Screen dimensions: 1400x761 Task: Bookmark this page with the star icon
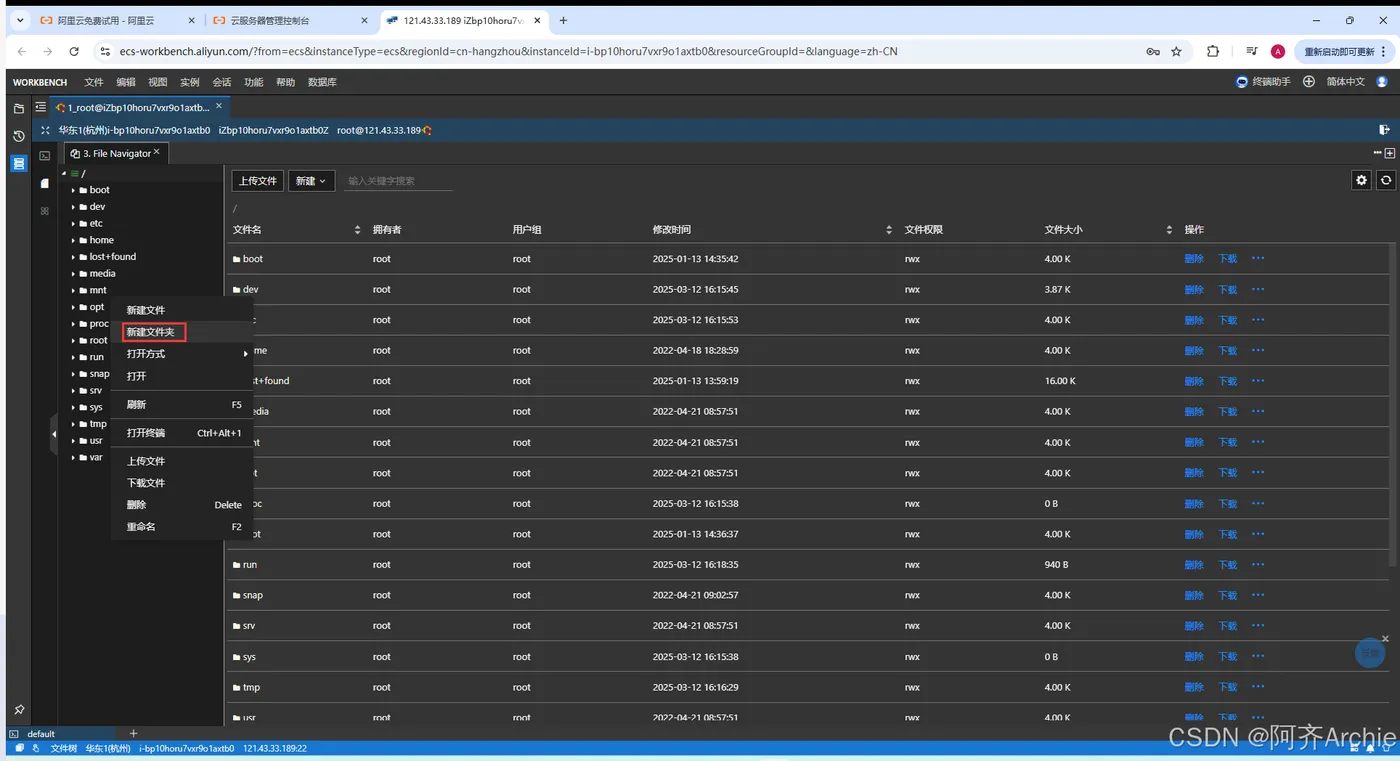click(1177, 51)
